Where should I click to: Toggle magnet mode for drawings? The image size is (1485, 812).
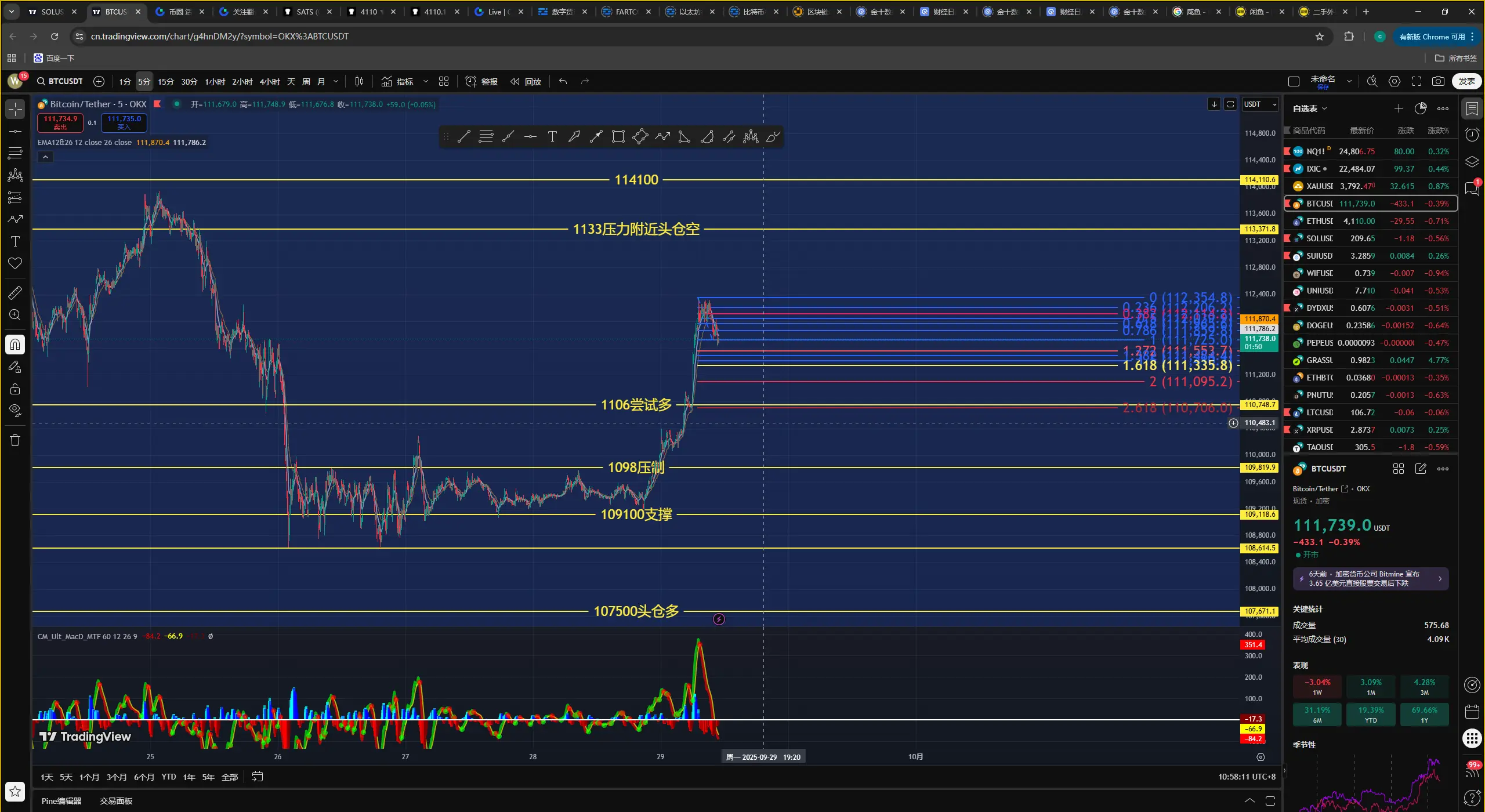click(x=15, y=345)
